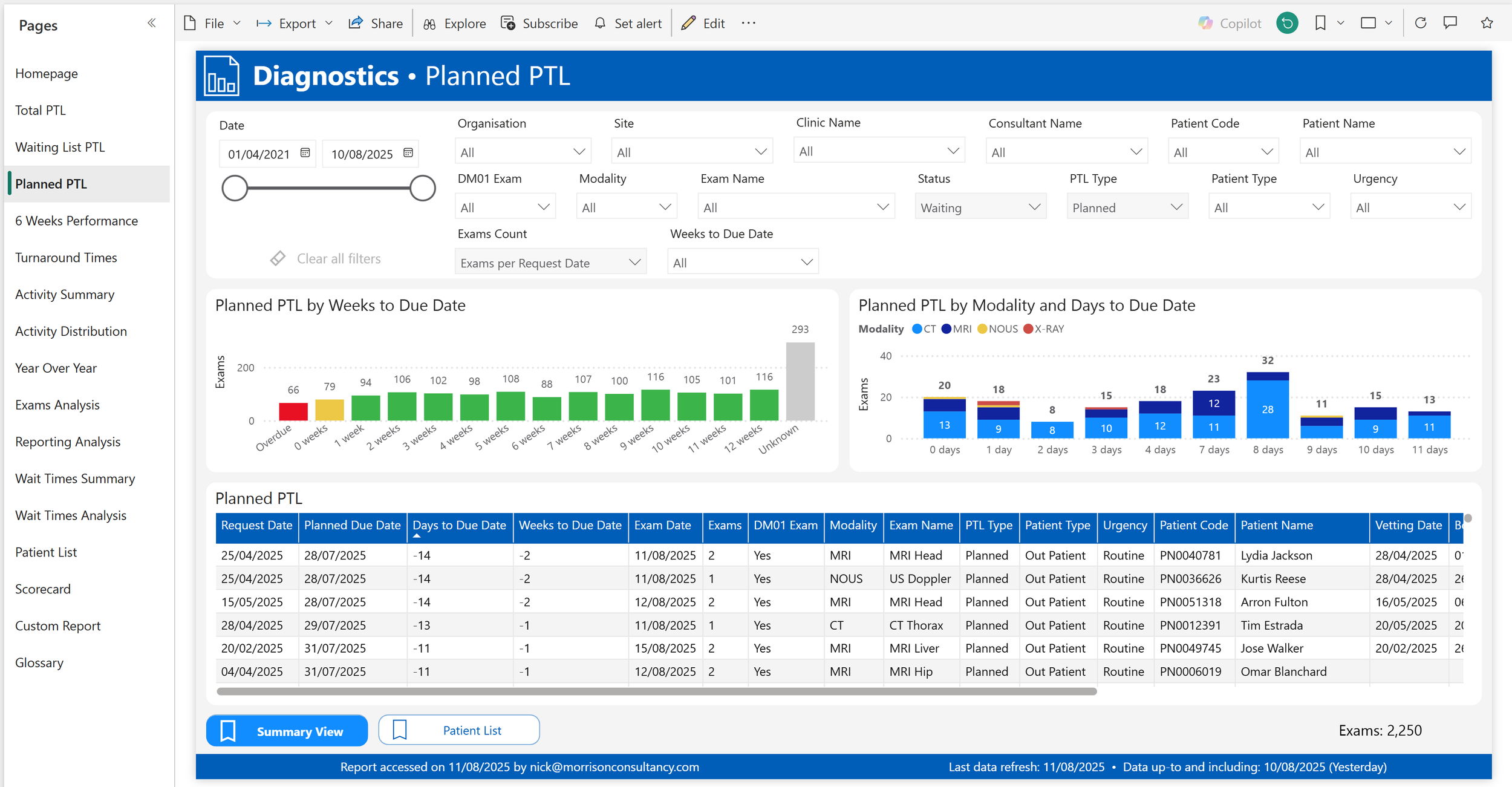Click the green reset circle icon
This screenshot has height=787, width=1512.
(x=1287, y=23)
